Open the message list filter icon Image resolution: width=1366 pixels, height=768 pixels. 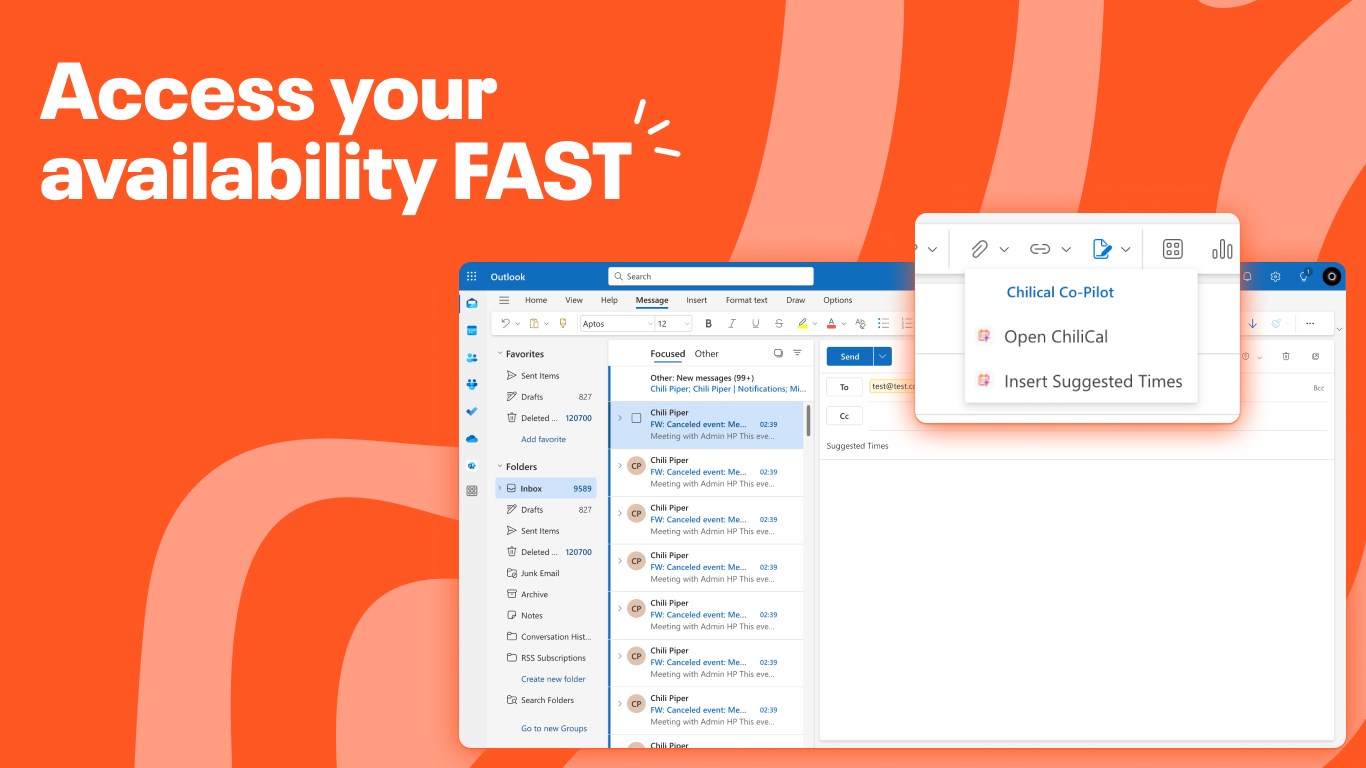click(x=797, y=353)
